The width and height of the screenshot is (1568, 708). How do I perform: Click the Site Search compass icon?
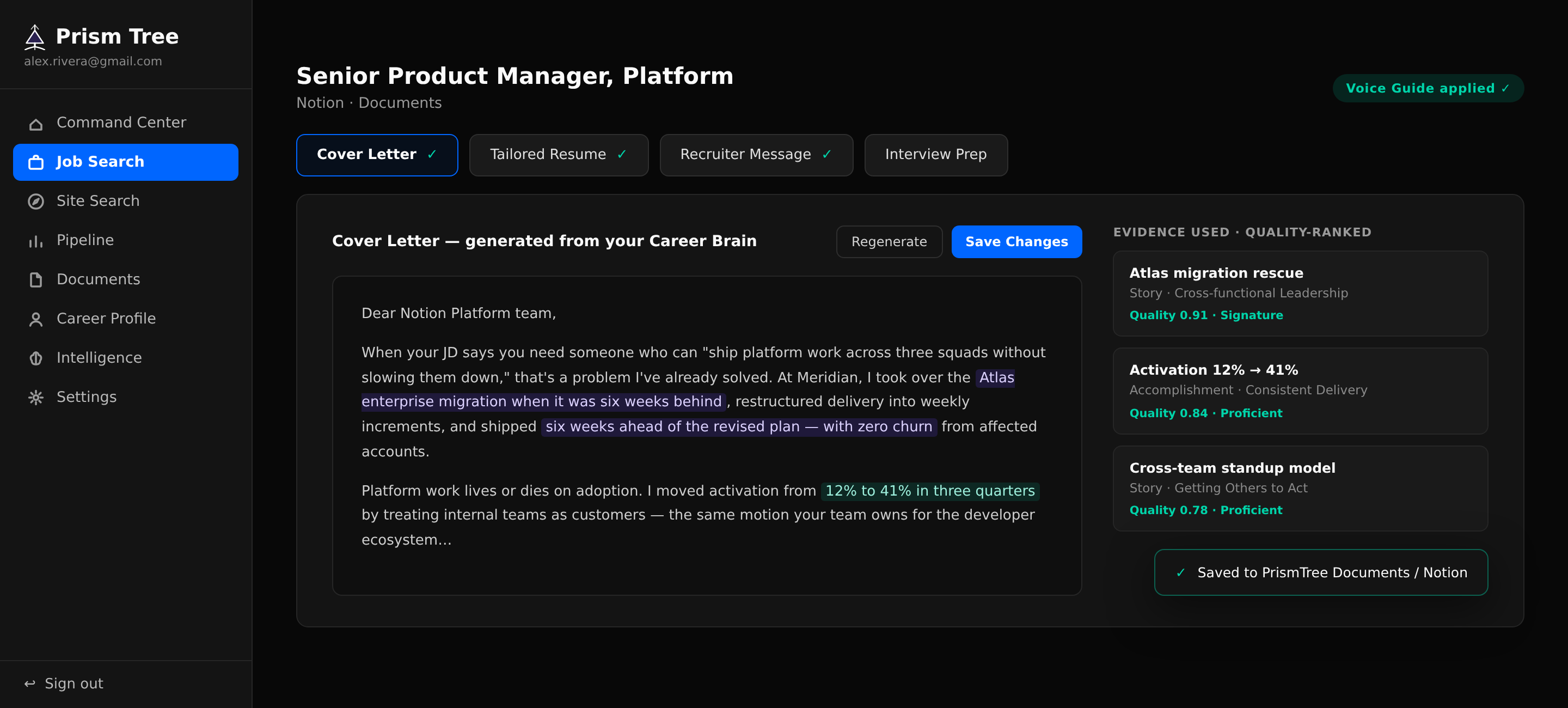pos(36,202)
